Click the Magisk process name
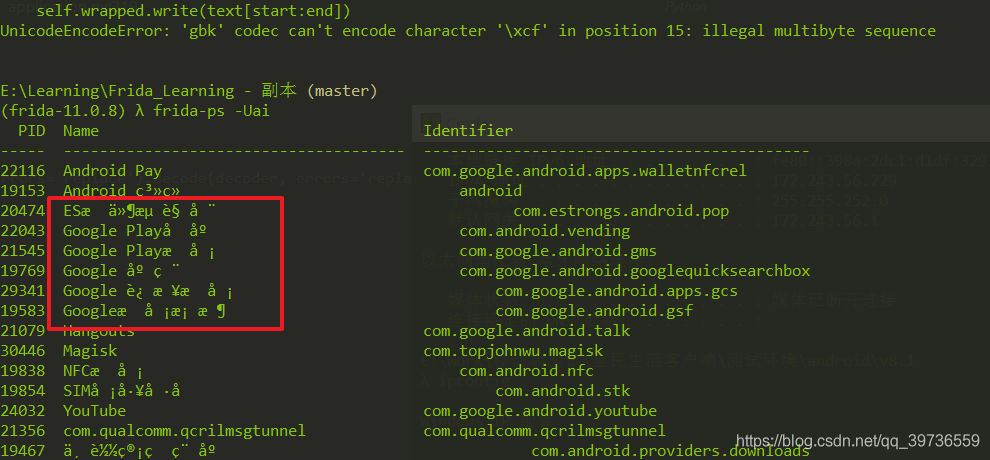 click(x=90, y=351)
